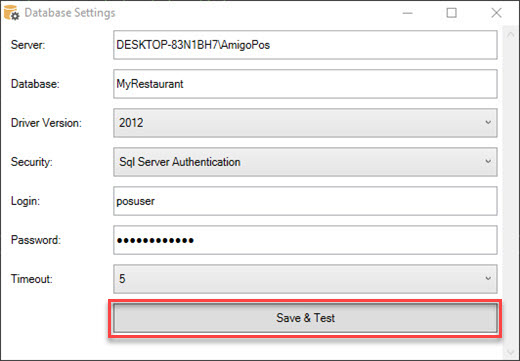This screenshot has width=520, height=361.
Task: Open the Security authentication dropdown
Action: click(x=488, y=161)
